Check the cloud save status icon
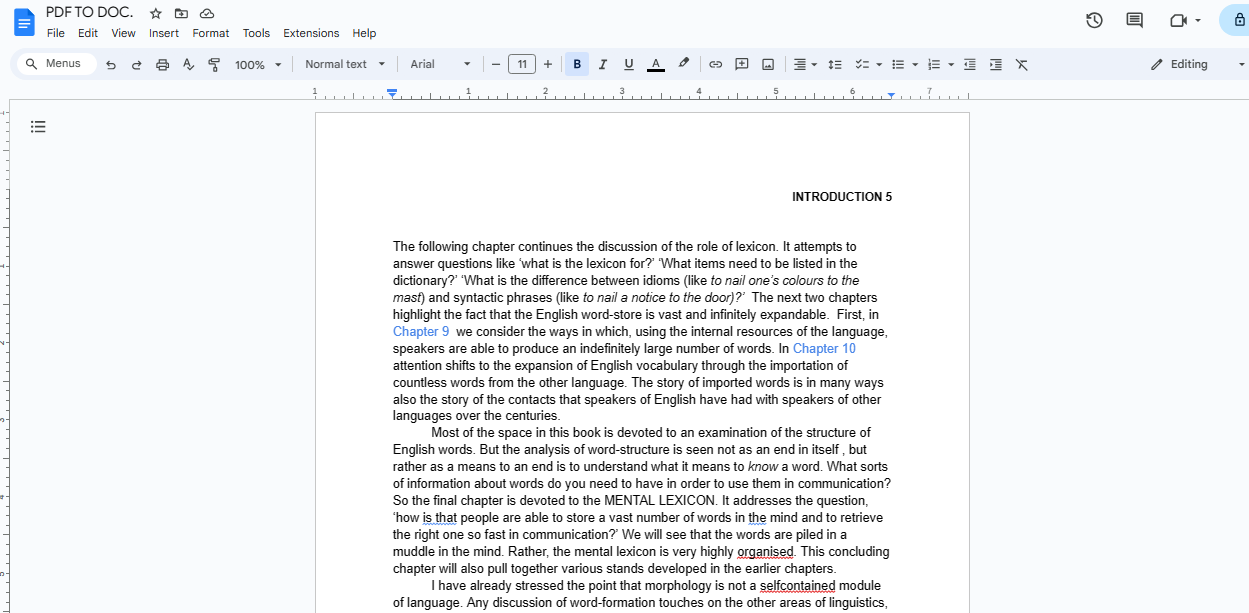This screenshot has width=1249, height=613. click(x=207, y=13)
